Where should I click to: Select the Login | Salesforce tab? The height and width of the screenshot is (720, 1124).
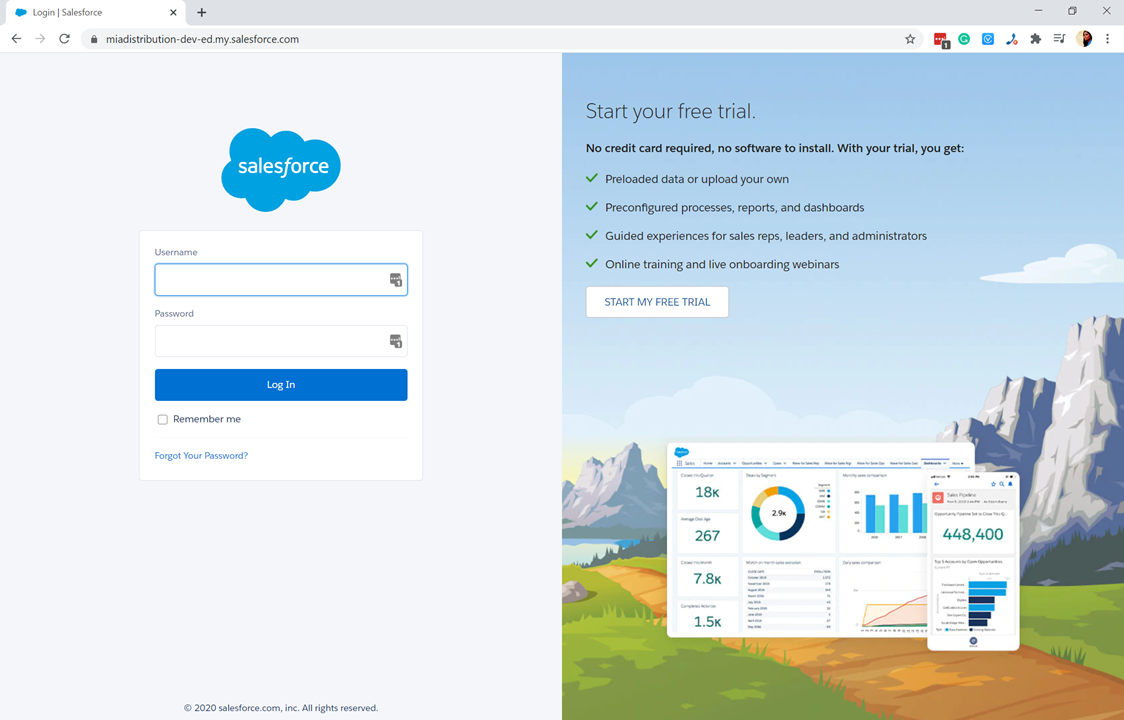pos(93,12)
